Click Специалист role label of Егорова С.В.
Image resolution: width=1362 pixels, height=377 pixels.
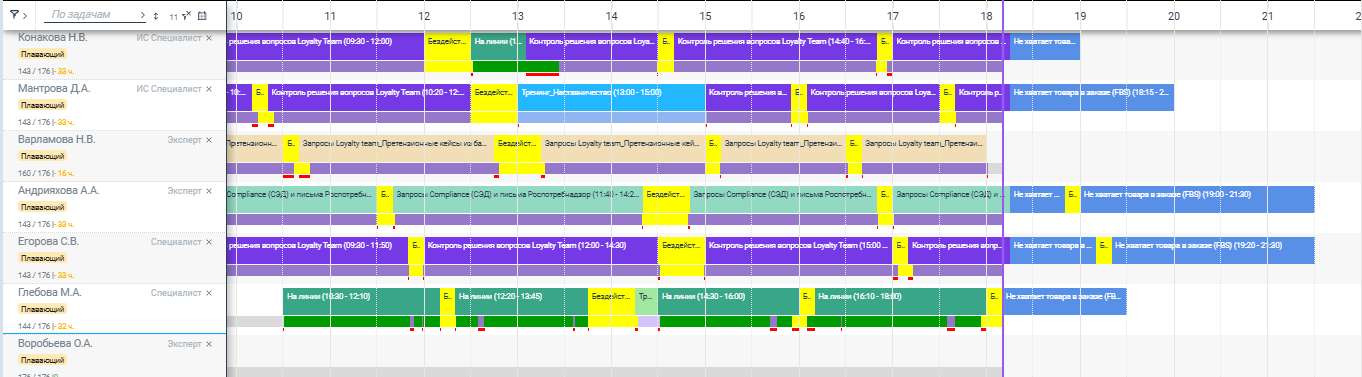(176, 241)
